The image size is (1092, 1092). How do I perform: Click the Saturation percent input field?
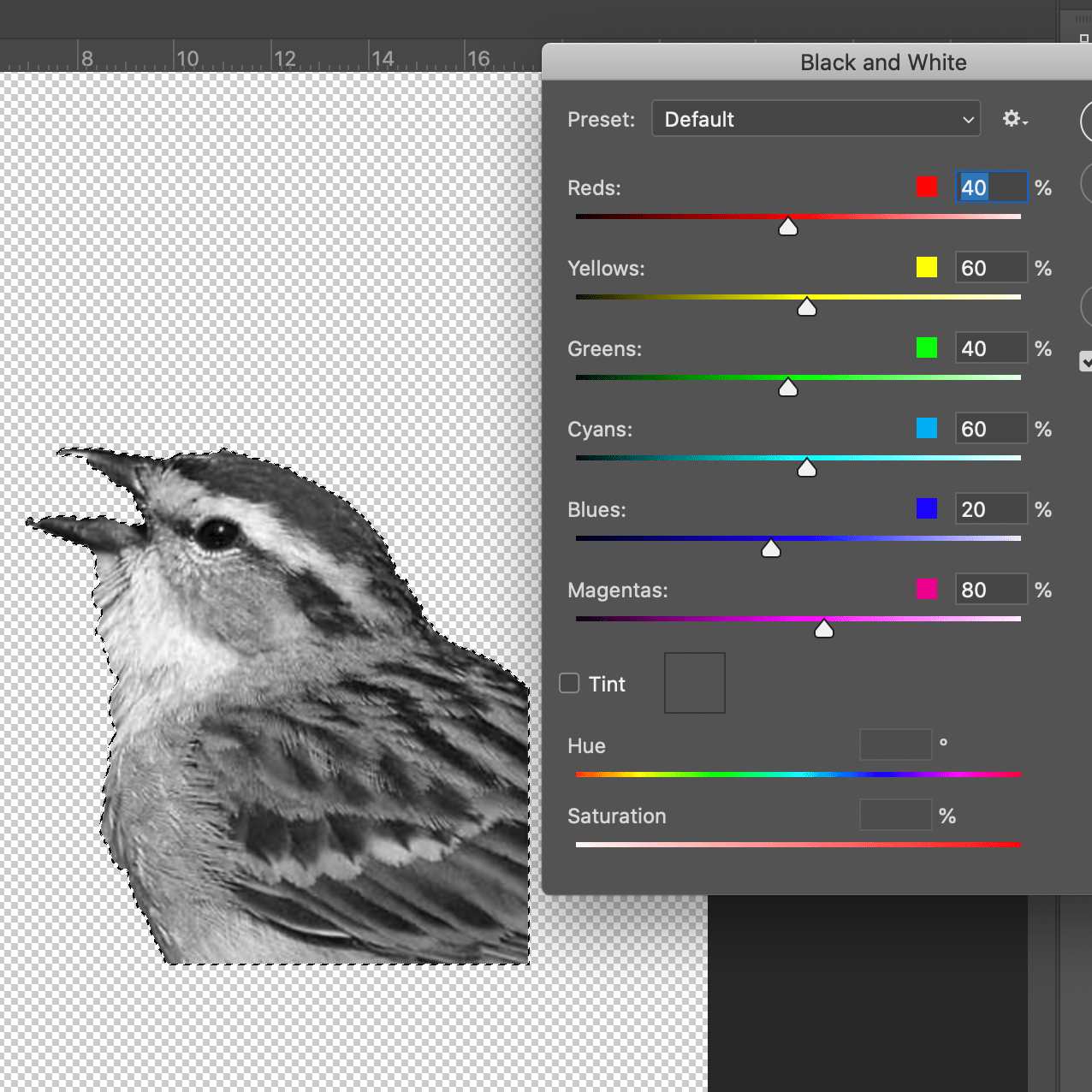895,815
